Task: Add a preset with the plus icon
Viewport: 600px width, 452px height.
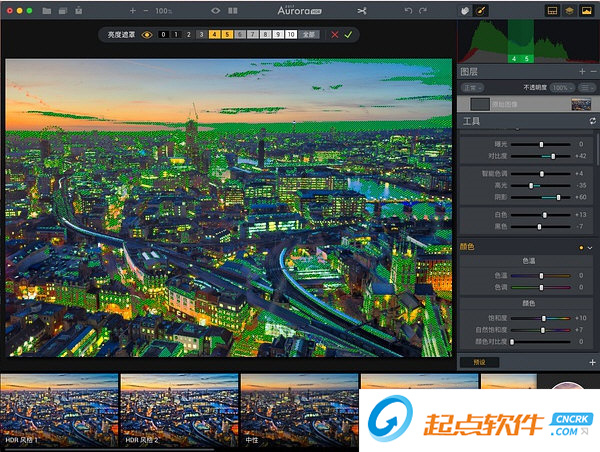Action: (x=592, y=362)
